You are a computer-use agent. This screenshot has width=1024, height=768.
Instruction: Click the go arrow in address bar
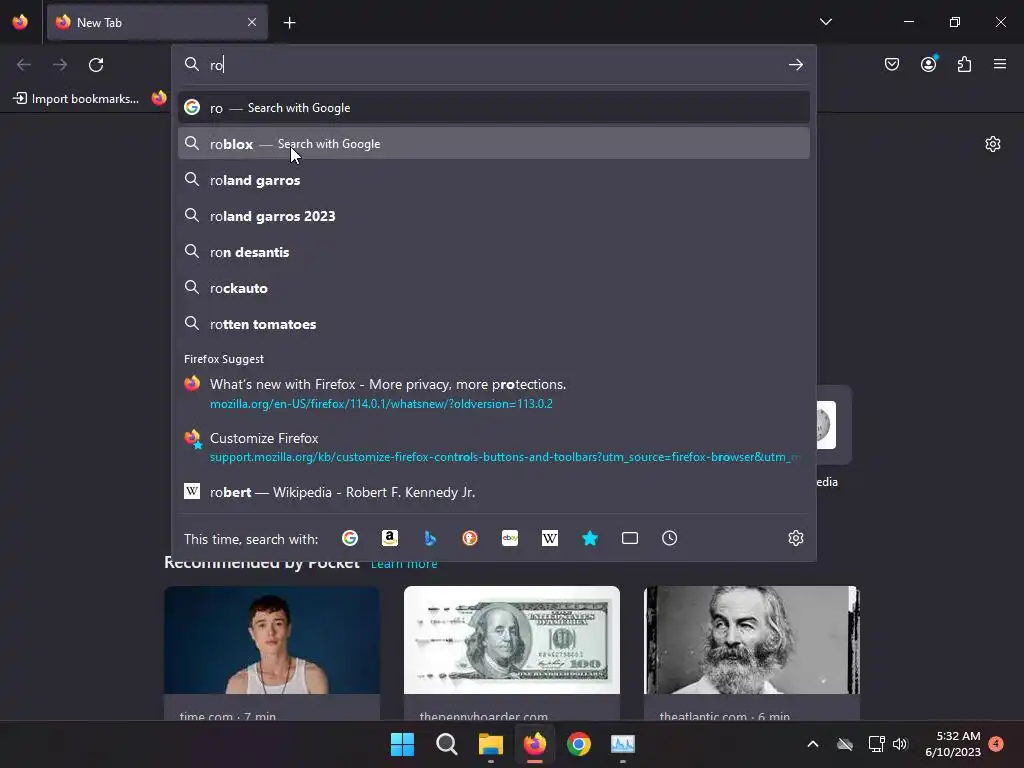pyautogui.click(x=795, y=65)
